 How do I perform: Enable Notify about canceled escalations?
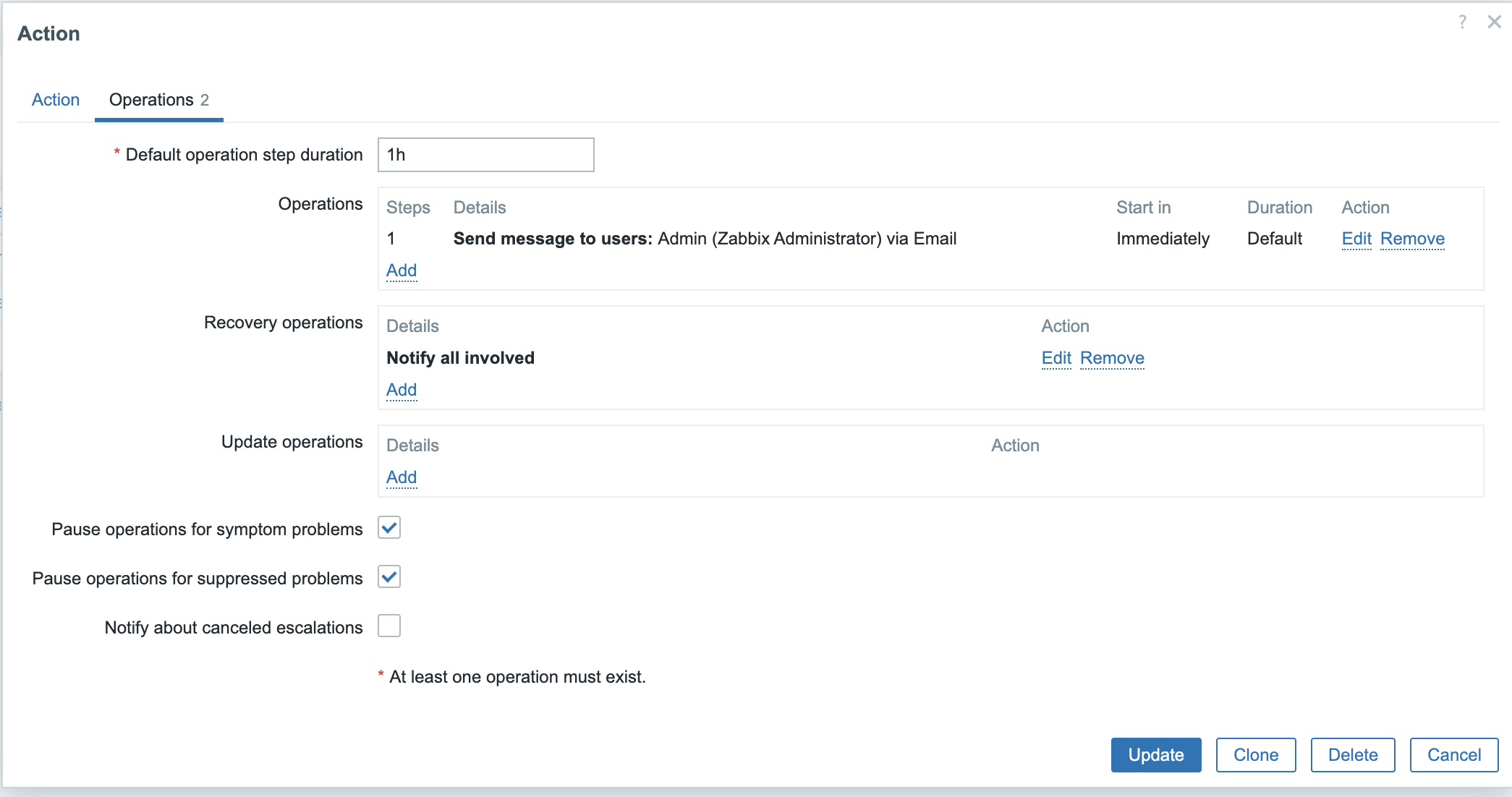pos(389,626)
